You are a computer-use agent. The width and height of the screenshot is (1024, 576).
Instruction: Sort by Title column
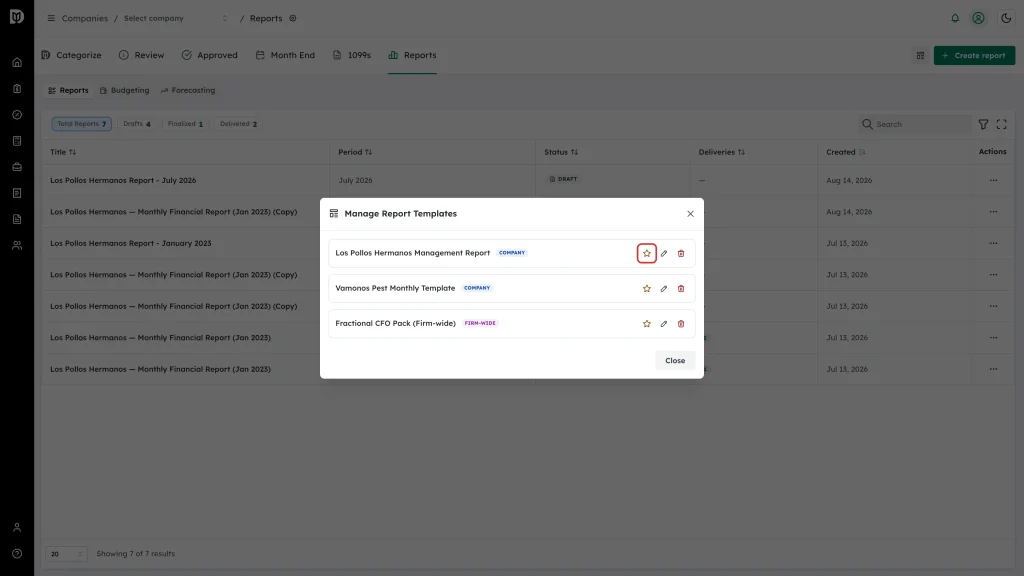63,152
